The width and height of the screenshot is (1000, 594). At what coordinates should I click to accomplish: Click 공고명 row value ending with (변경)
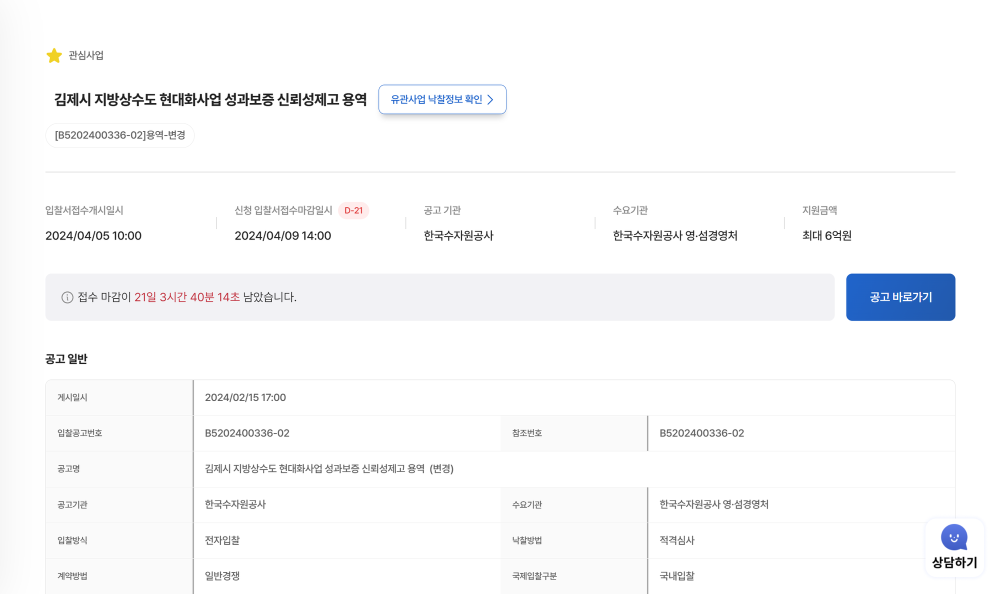click(329, 469)
